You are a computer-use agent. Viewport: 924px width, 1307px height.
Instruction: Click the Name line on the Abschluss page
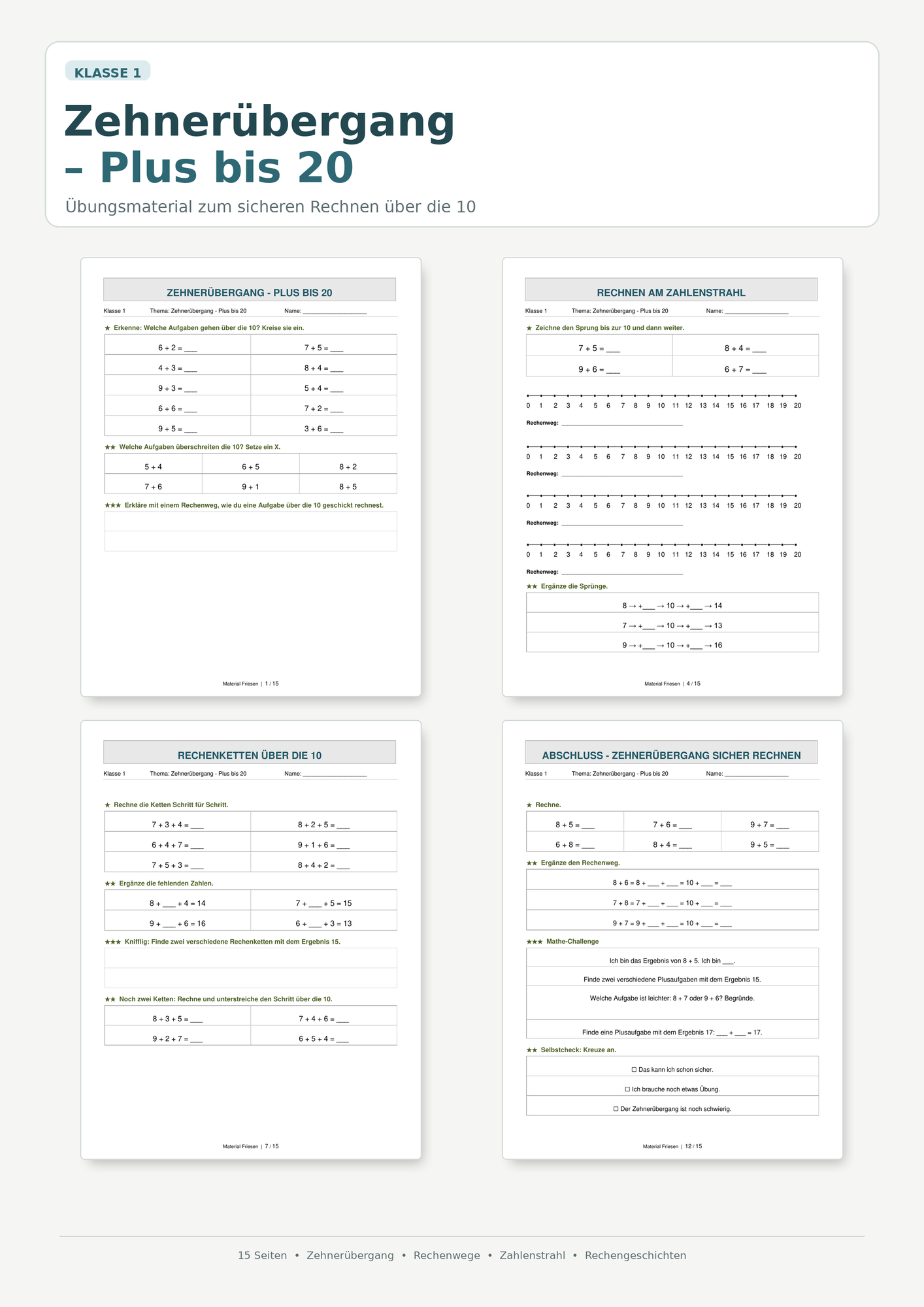coord(757,774)
